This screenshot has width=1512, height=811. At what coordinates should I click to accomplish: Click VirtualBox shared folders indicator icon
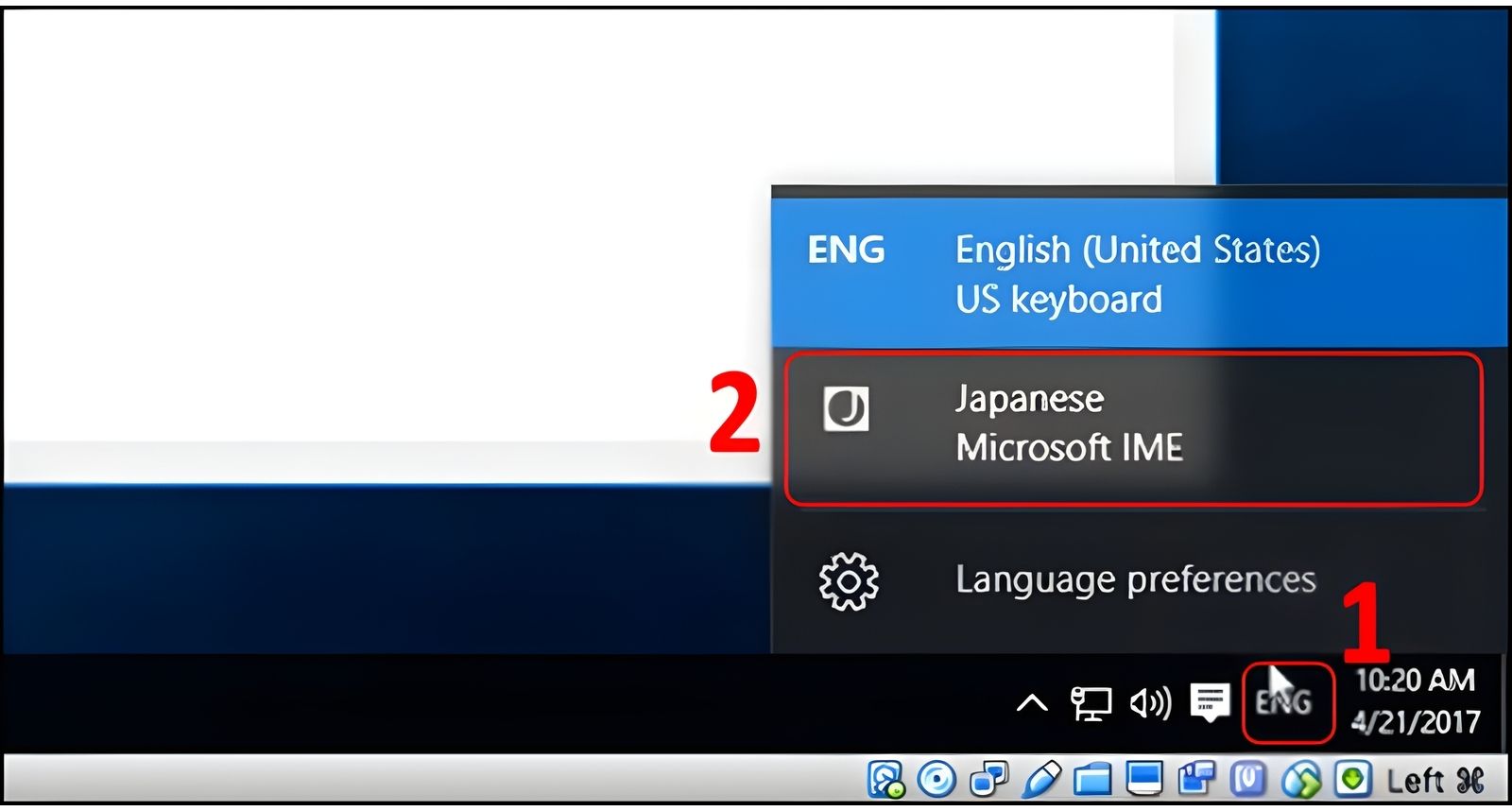[1092, 779]
